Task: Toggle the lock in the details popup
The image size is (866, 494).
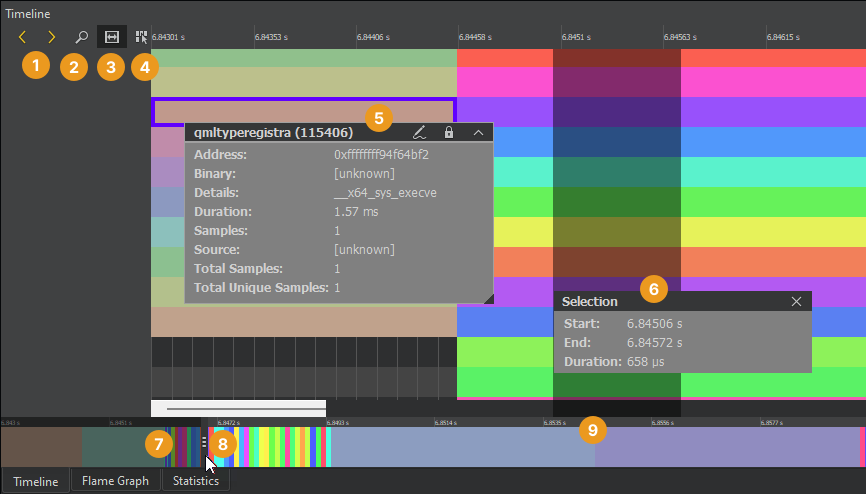Action: (449, 132)
